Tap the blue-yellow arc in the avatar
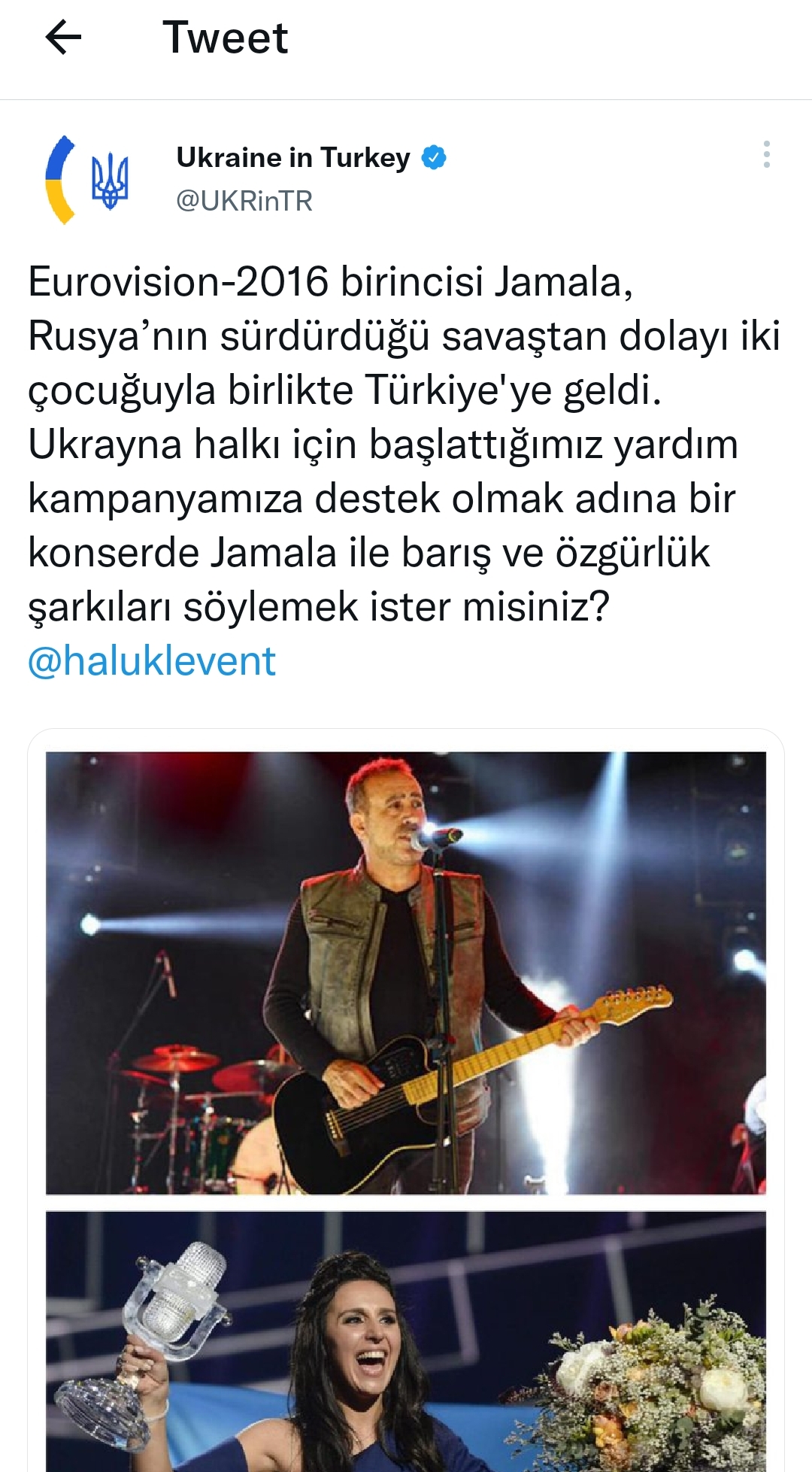The width and height of the screenshot is (812, 1472). point(60,181)
